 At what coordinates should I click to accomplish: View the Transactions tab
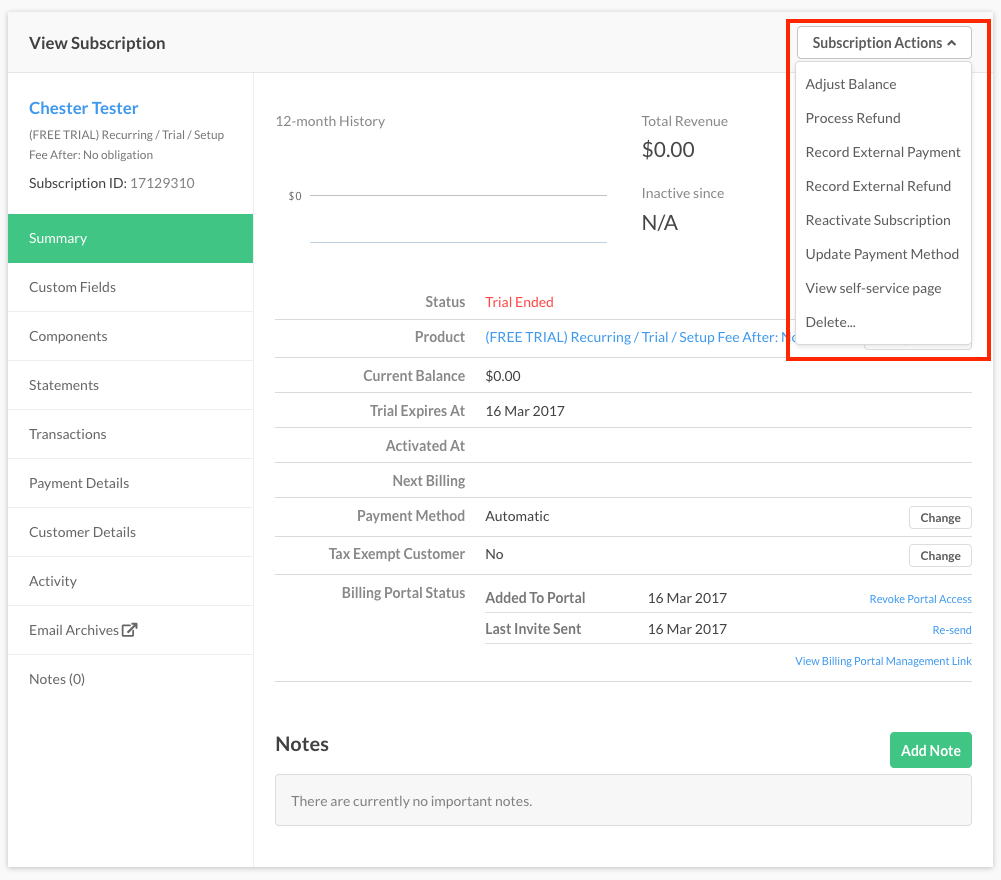coord(67,434)
